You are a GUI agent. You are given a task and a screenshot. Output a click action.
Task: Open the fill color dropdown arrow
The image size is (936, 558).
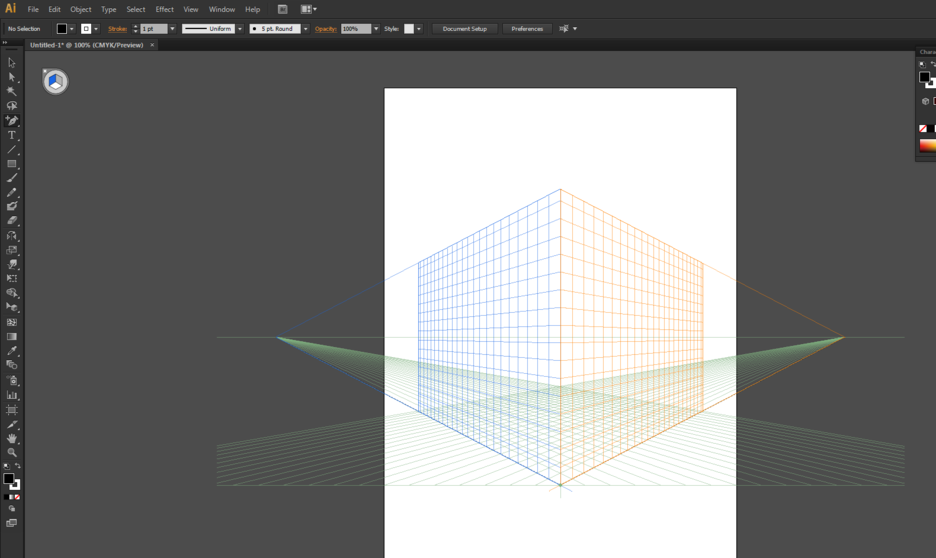coord(72,29)
